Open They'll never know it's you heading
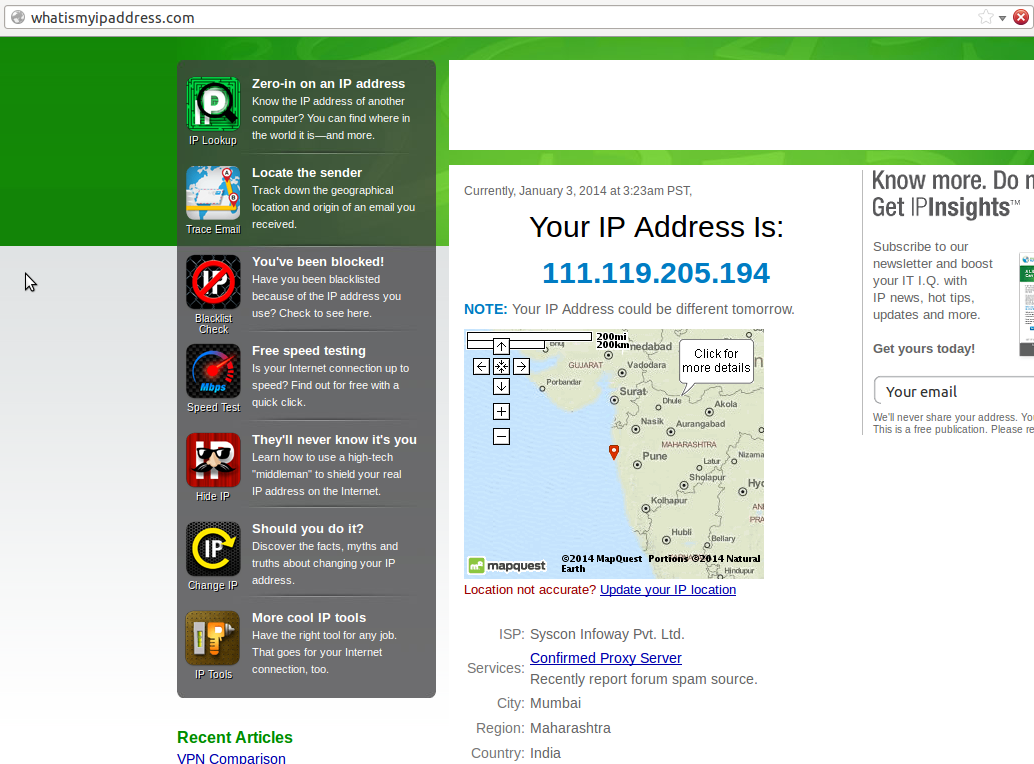The height and width of the screenshot is (764, 1034). [x=334, y=440]
